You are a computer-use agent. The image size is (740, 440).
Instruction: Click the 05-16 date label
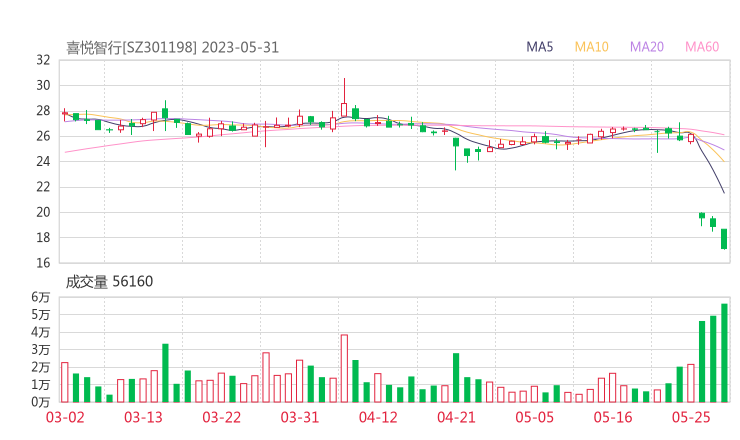(x=613, y=417)
